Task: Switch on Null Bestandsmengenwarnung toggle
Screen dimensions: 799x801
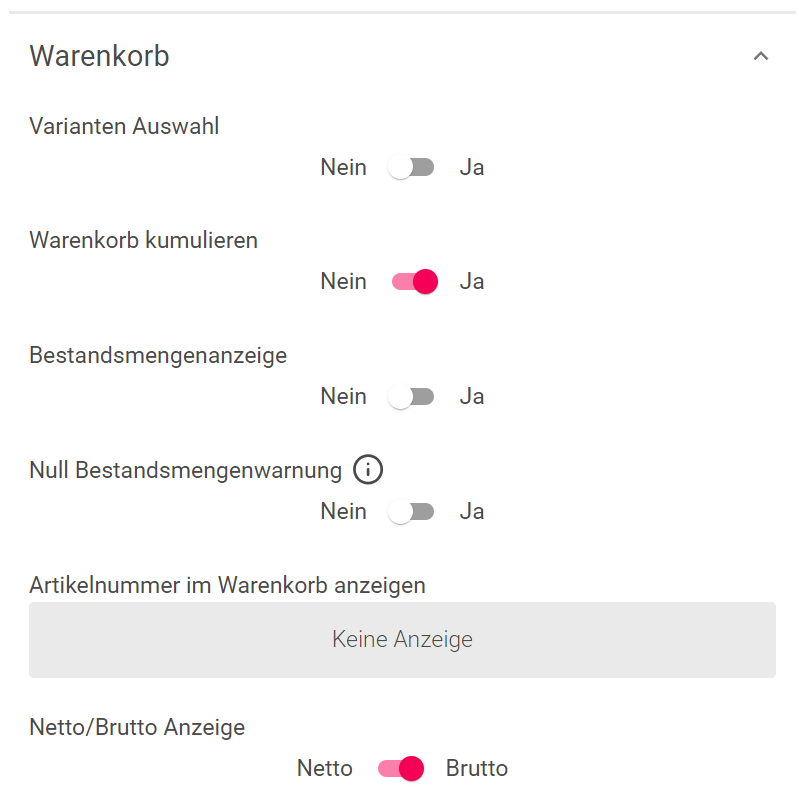Action: [413, 512]
